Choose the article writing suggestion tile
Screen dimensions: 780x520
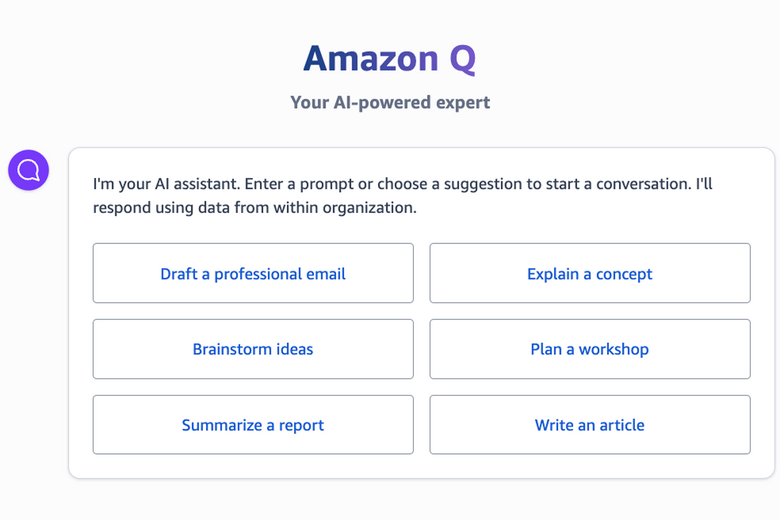tap(590, 425)
